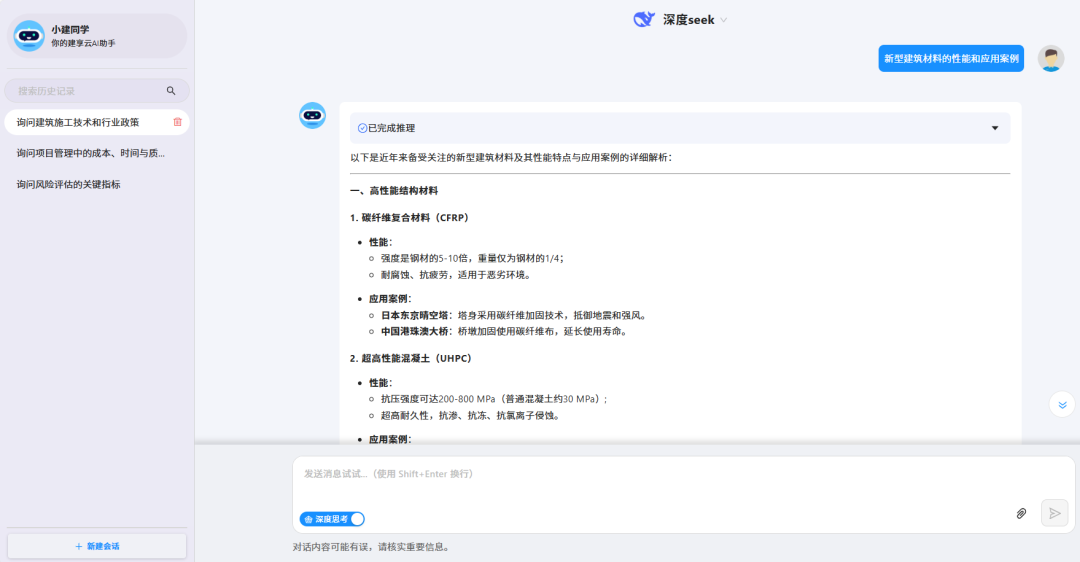This screenshot has width=1080, height=562.
Task: Click the 搜索历史记录 search field
Action: (x=85, y=91)
